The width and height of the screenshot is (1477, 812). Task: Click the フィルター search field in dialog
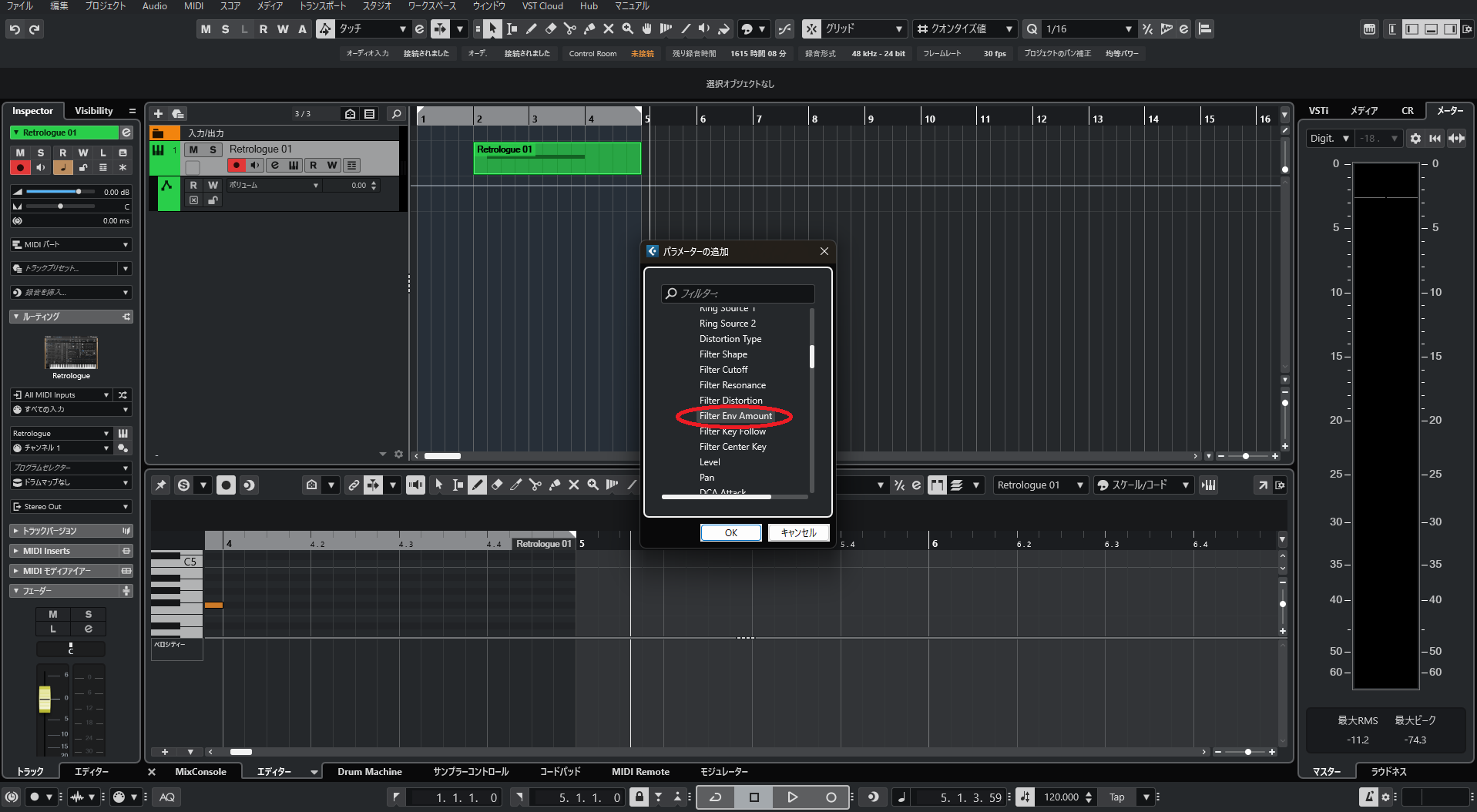[737, 294]
